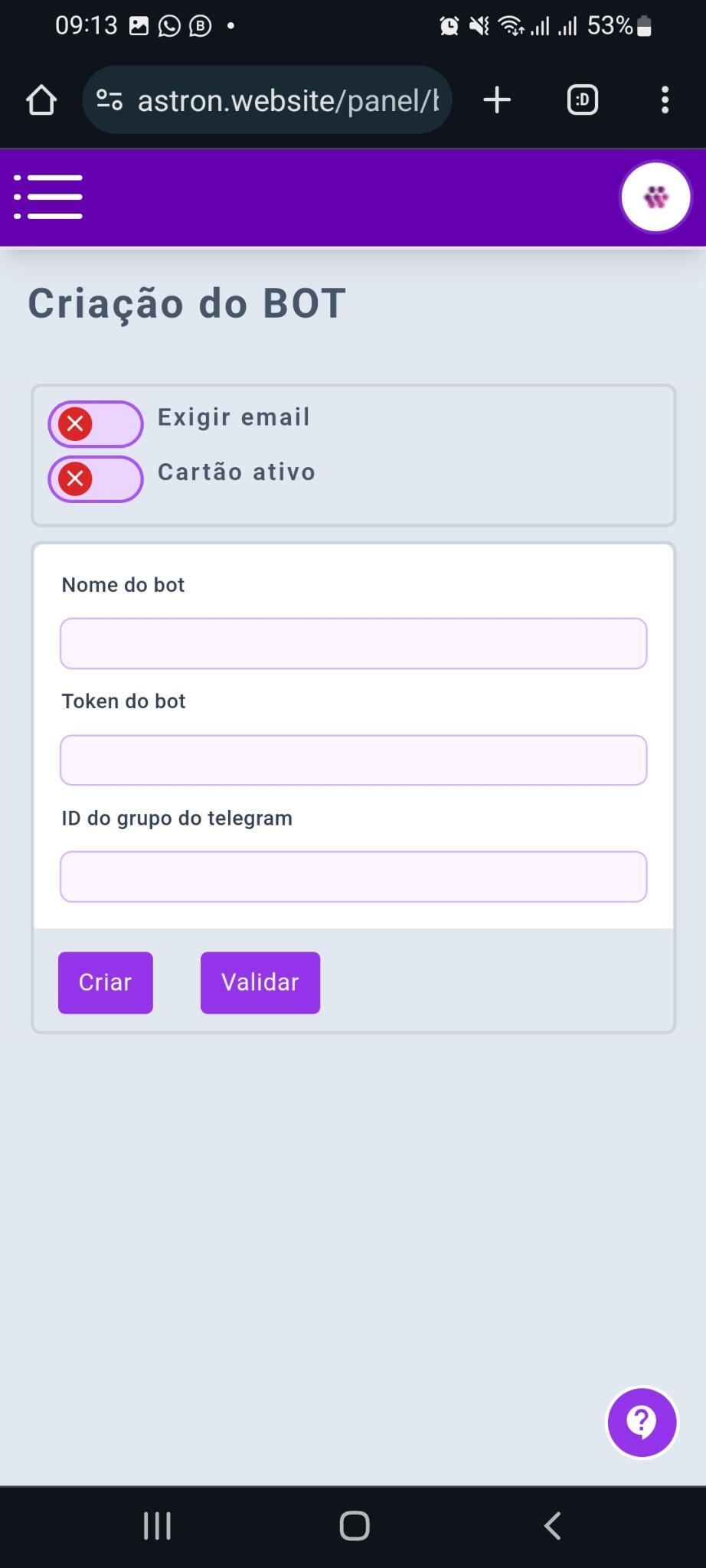The width and height of the screenshot is (706, 1568).
Task: Tap the battery status indicator
Action: click(644, 26)
